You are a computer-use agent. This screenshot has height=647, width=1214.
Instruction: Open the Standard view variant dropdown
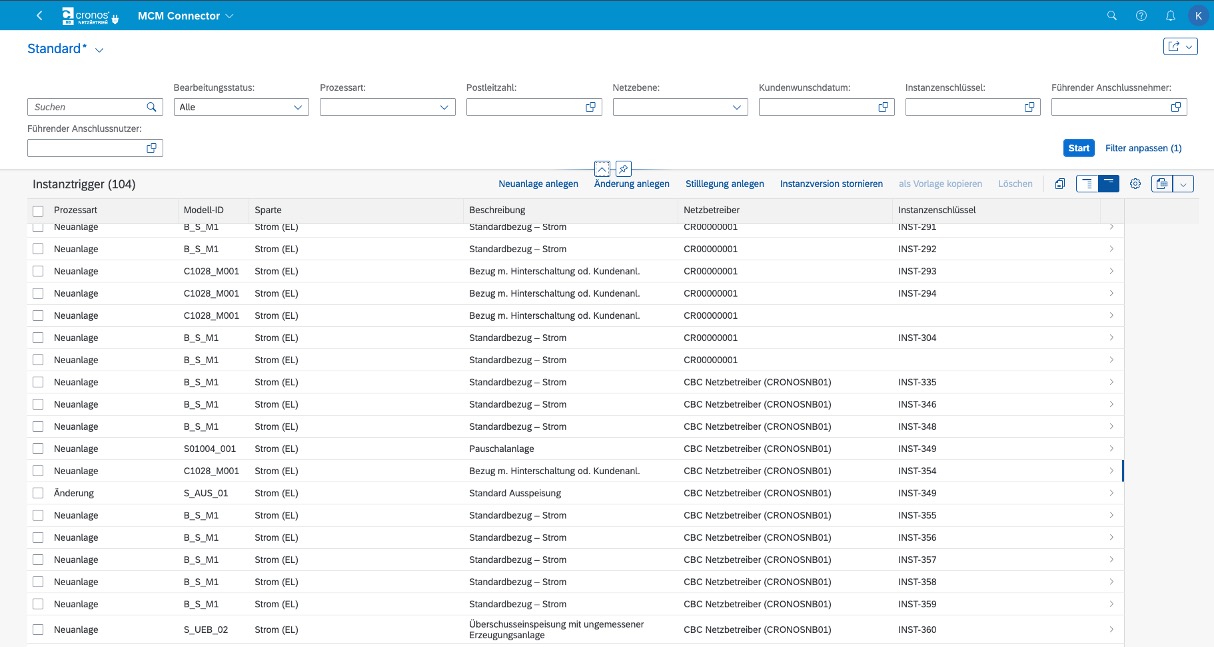(x=99, y=50)
